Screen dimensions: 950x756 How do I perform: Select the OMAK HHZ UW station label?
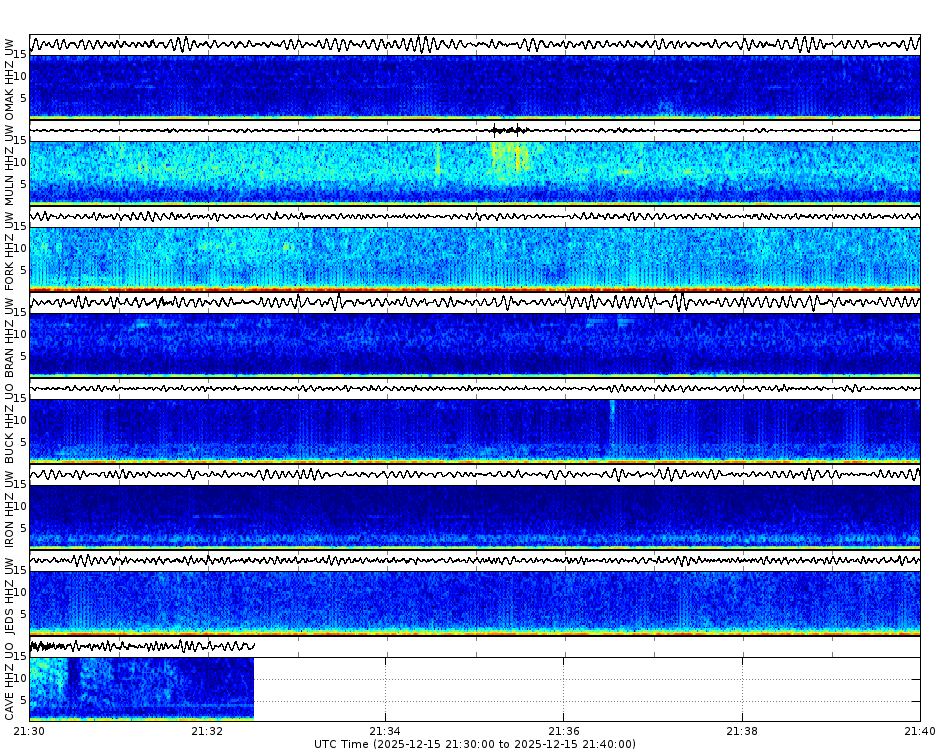click(x=10, y=75)
